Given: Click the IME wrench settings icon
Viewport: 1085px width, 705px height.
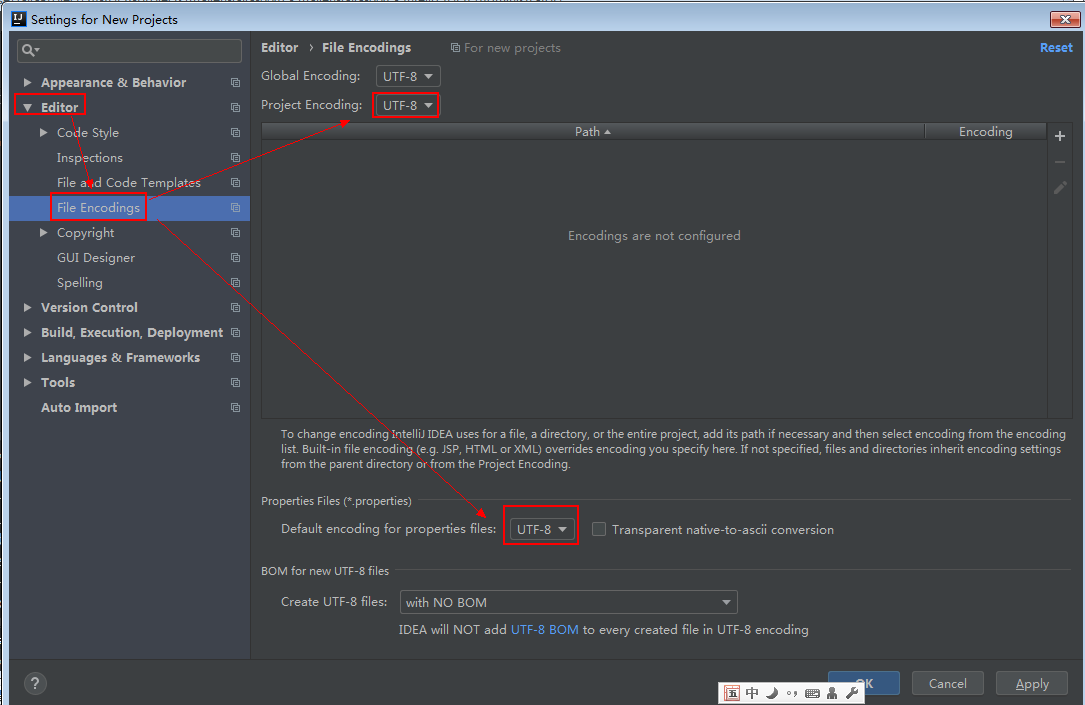Looking at the screenshot, I should [852, 693].
